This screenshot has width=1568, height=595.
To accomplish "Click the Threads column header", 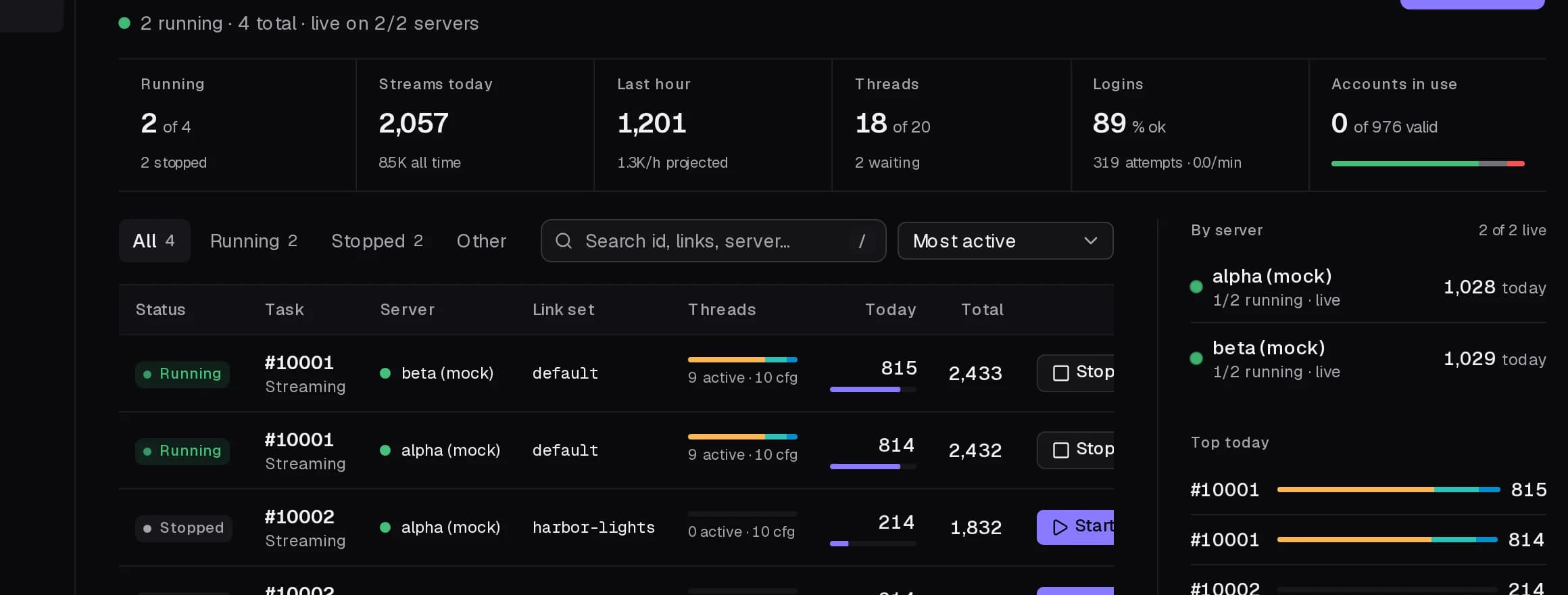I will [x=722, y=310].
